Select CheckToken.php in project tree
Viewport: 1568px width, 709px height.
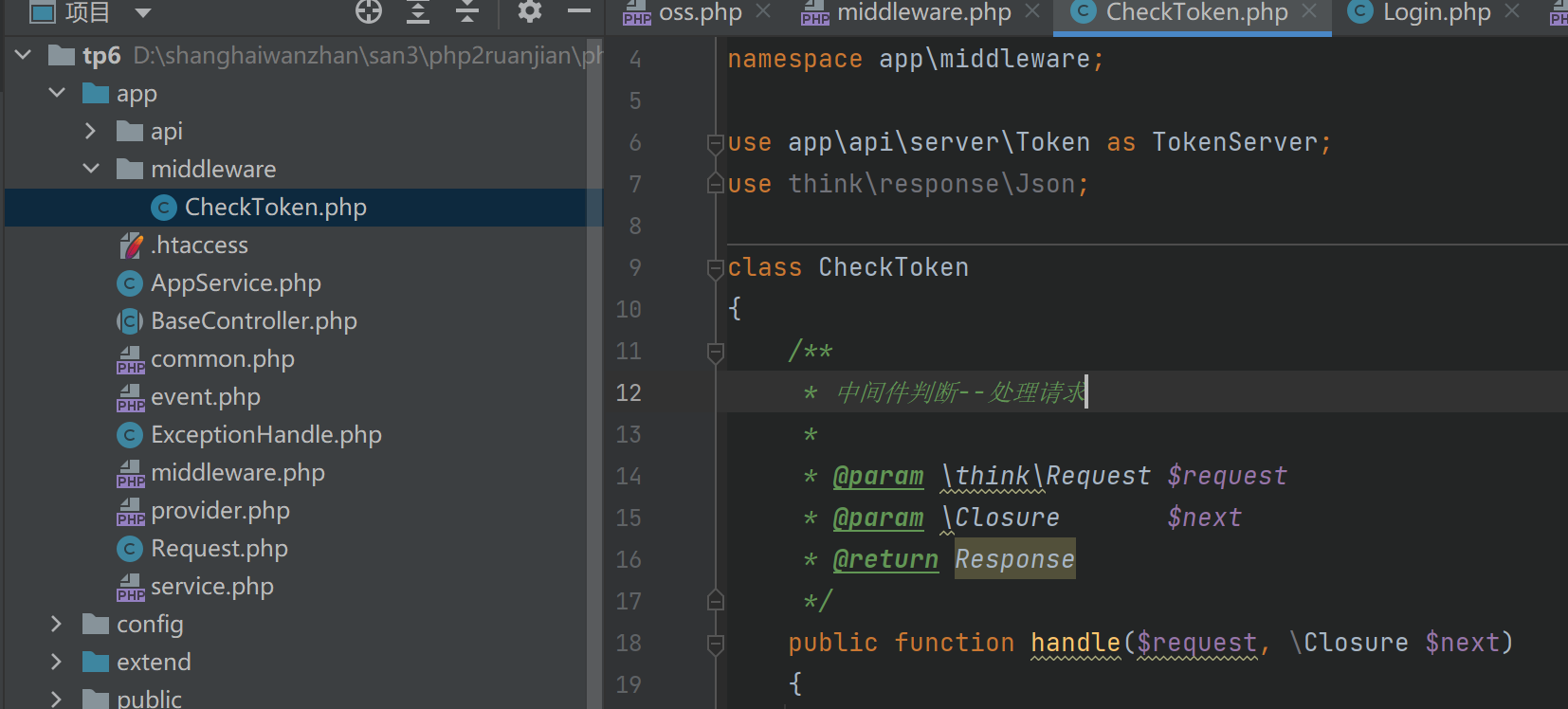(x=303, y=207)
